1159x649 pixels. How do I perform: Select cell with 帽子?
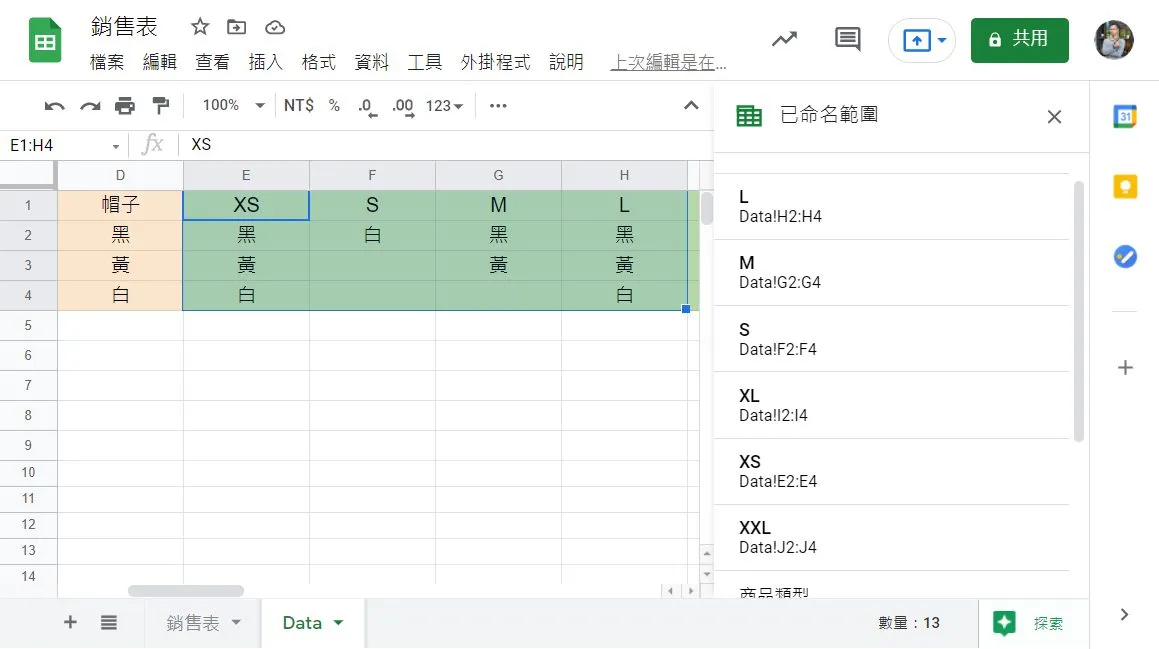[x=120, y=205]
